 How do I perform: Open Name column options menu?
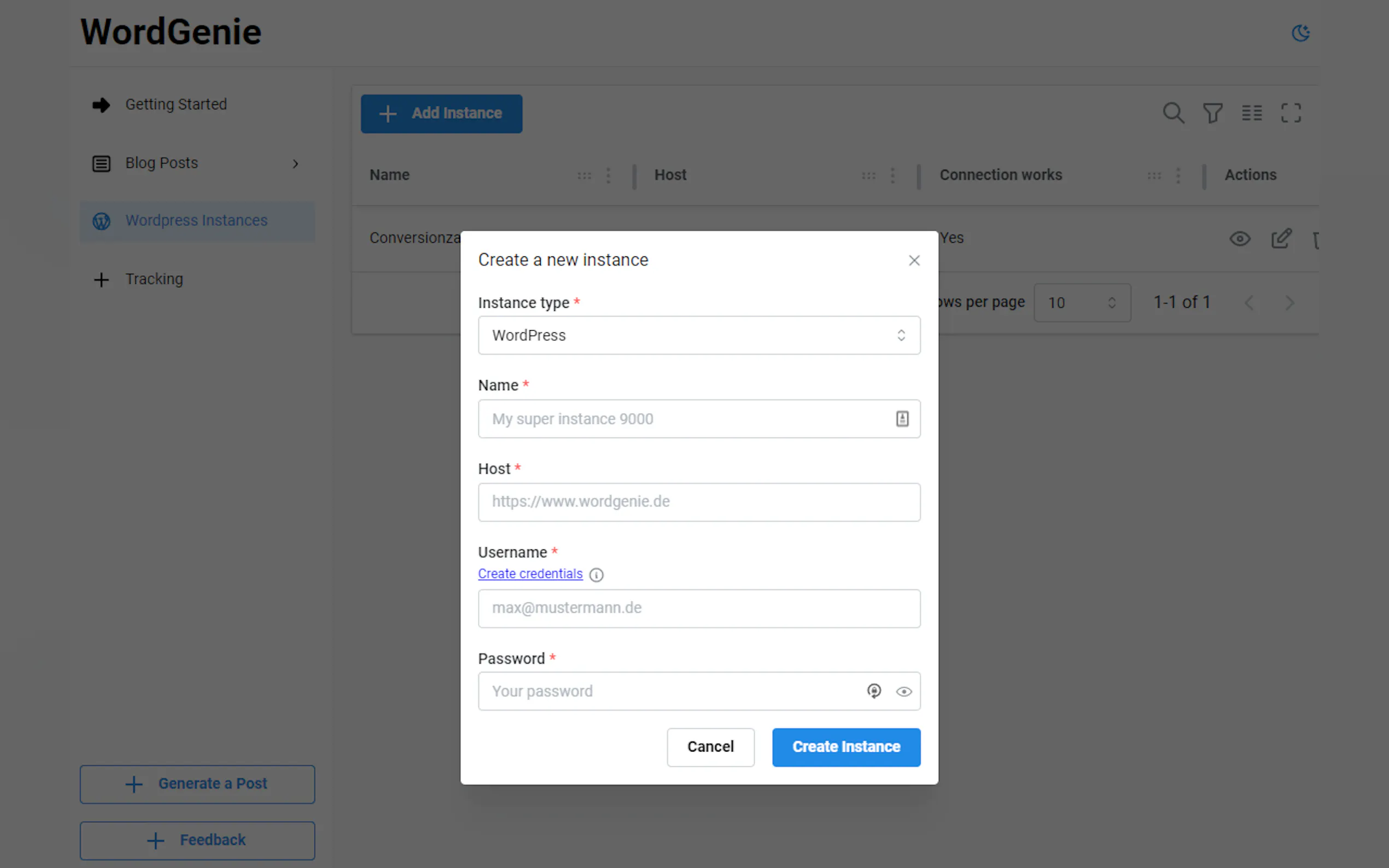608,175
